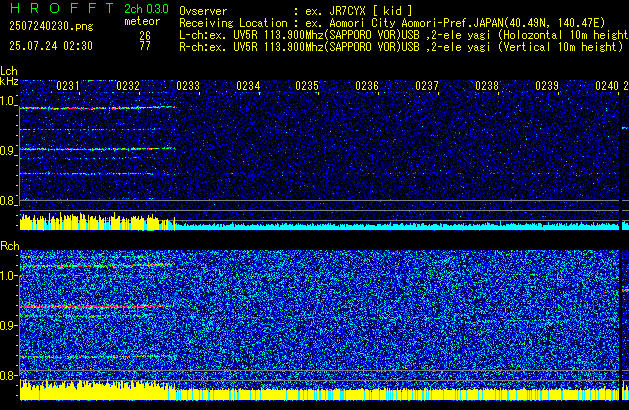Click meteor count value 77

pyautogui.click(x=145, y=46)
